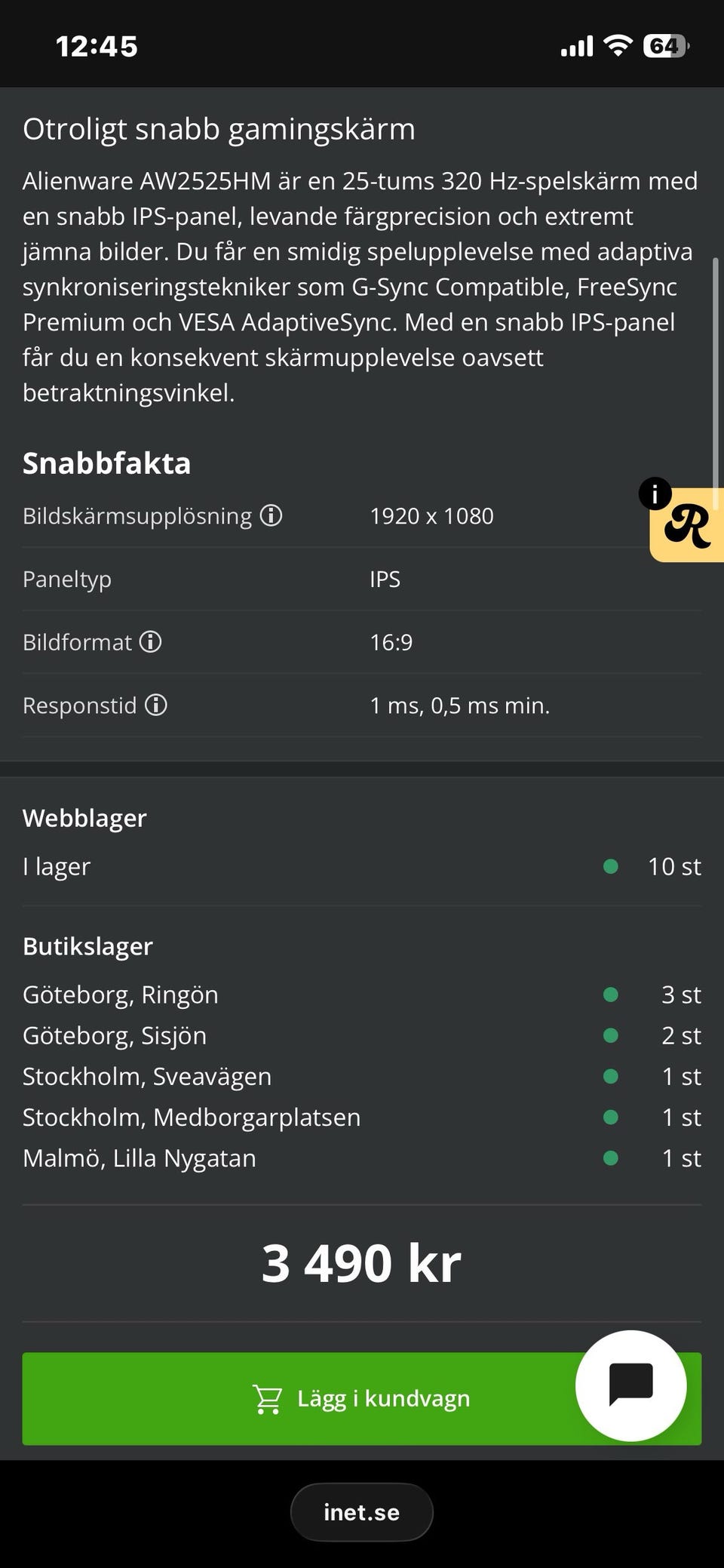This screenshot has height=1568, width=724.
Task: Tap info icon beside Bildformat
Action: tap(151, 641)
